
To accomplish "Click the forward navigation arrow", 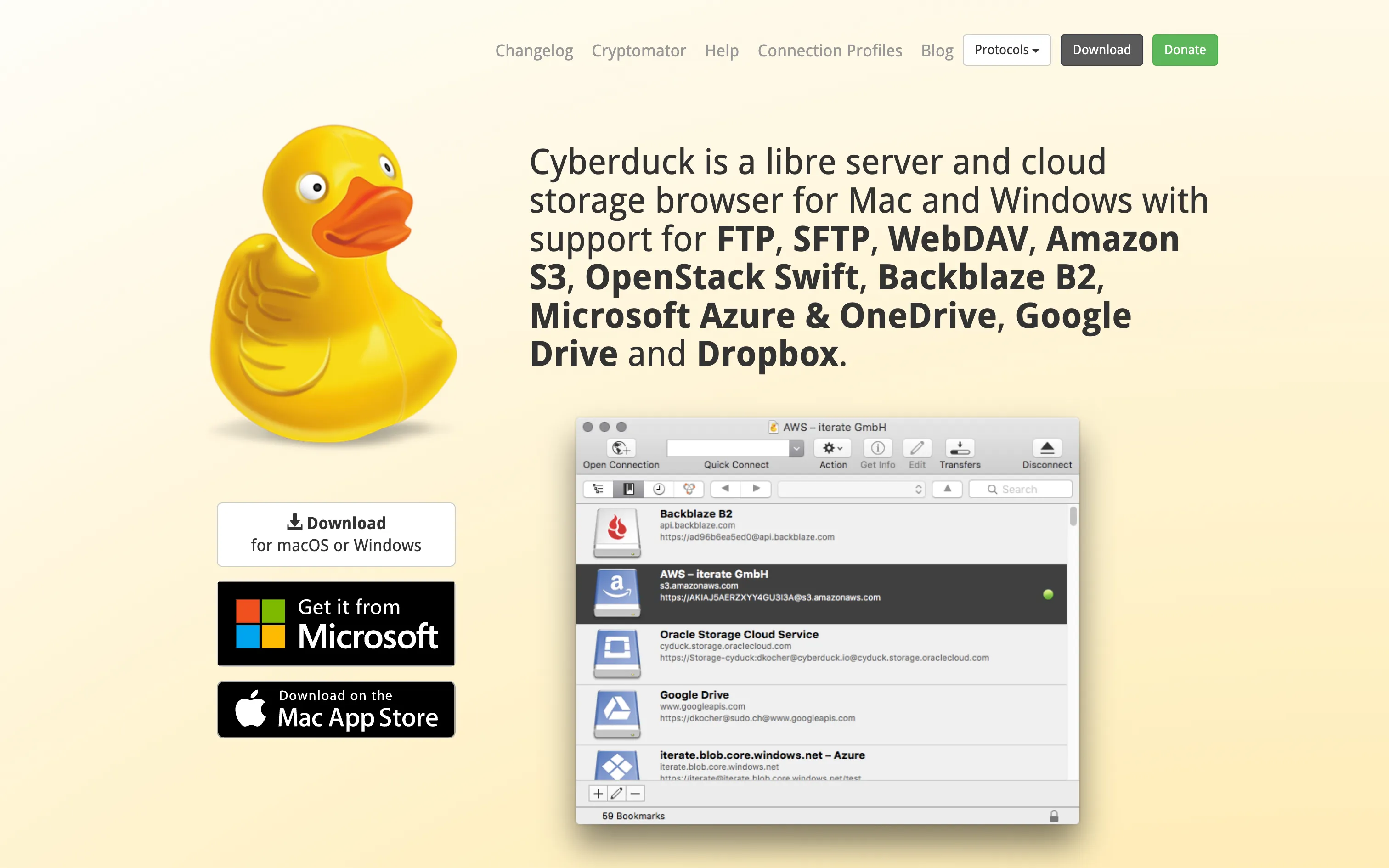I will coord(756,489).
